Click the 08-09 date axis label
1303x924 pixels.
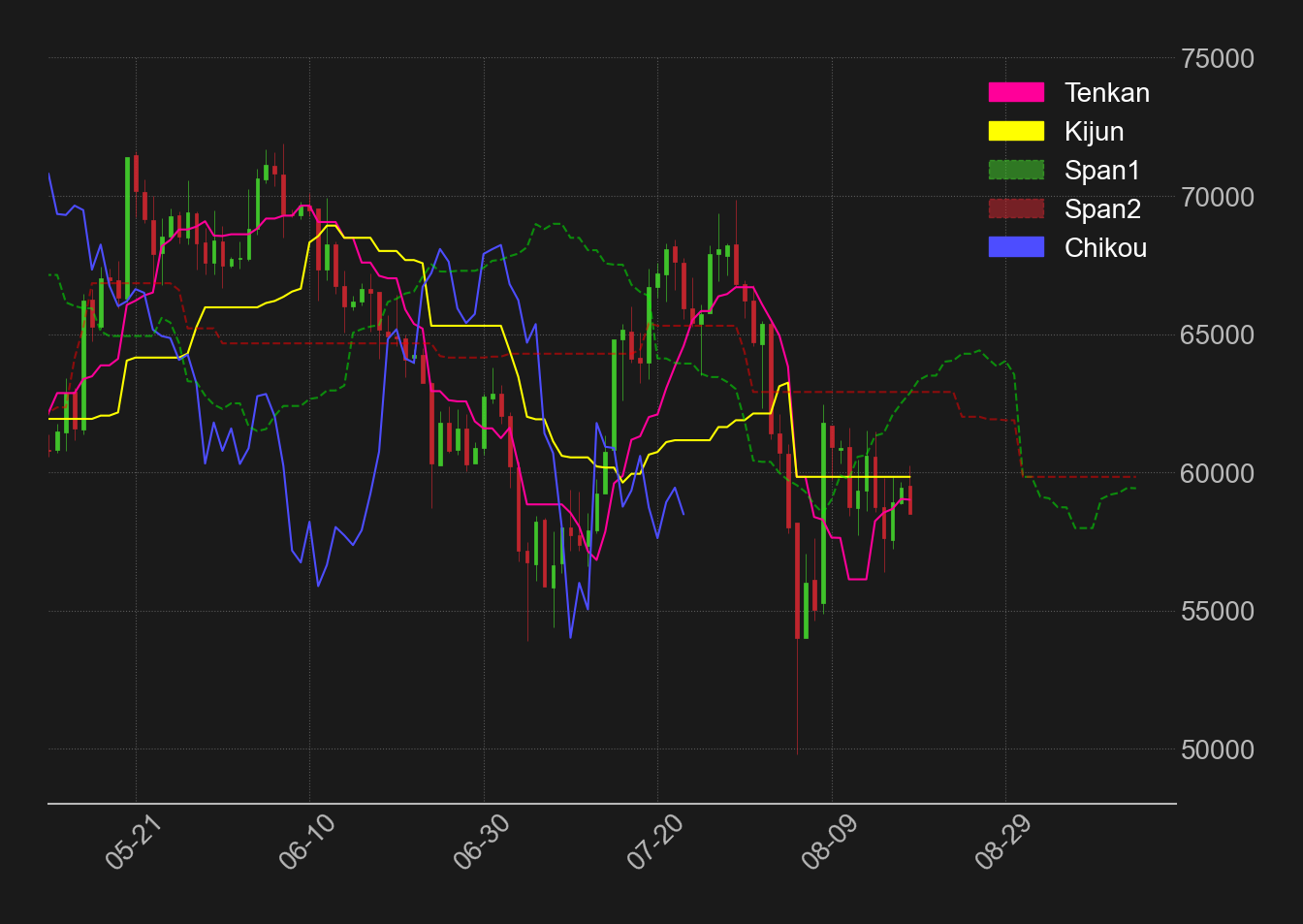tap(829, 842)
